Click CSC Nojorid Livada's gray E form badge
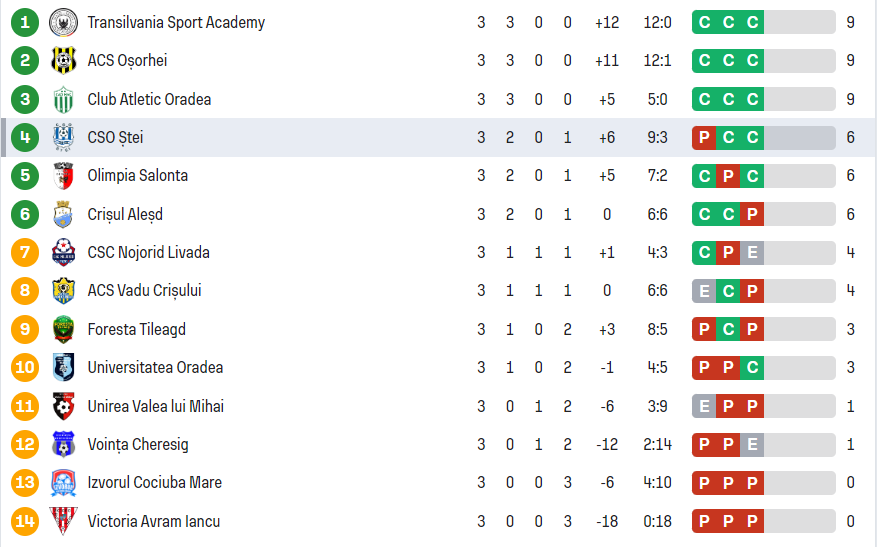877x547 pixels. coord(752,252)
